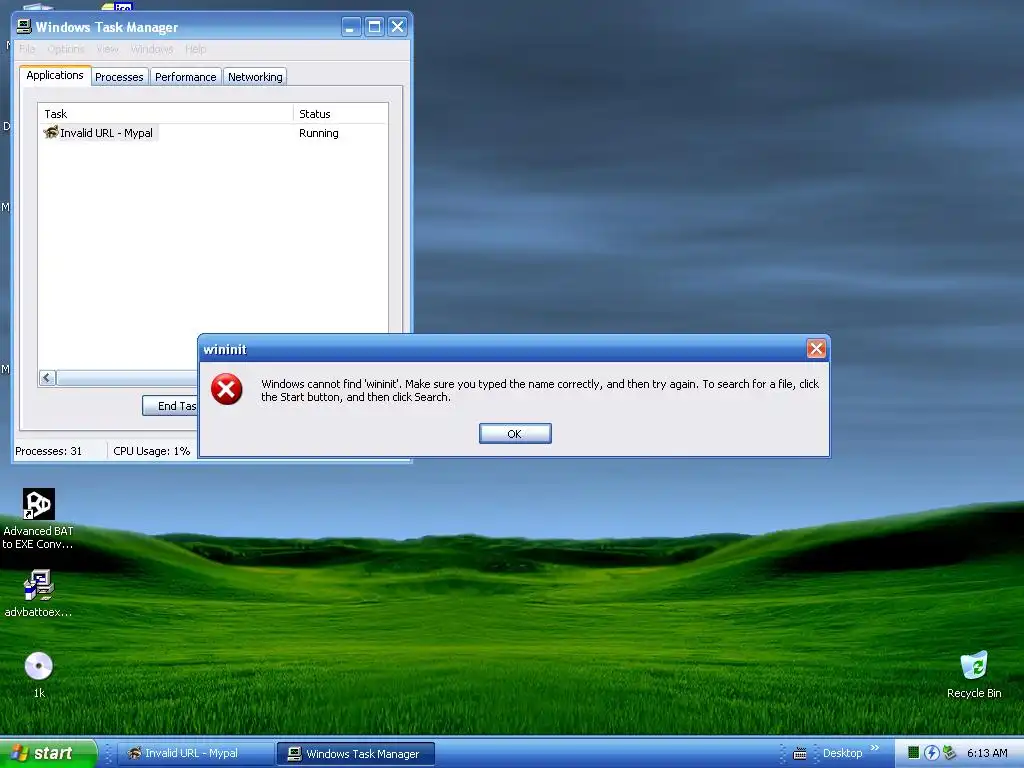Click the Windows Task Manager taskbar button

tap(356, 754)
